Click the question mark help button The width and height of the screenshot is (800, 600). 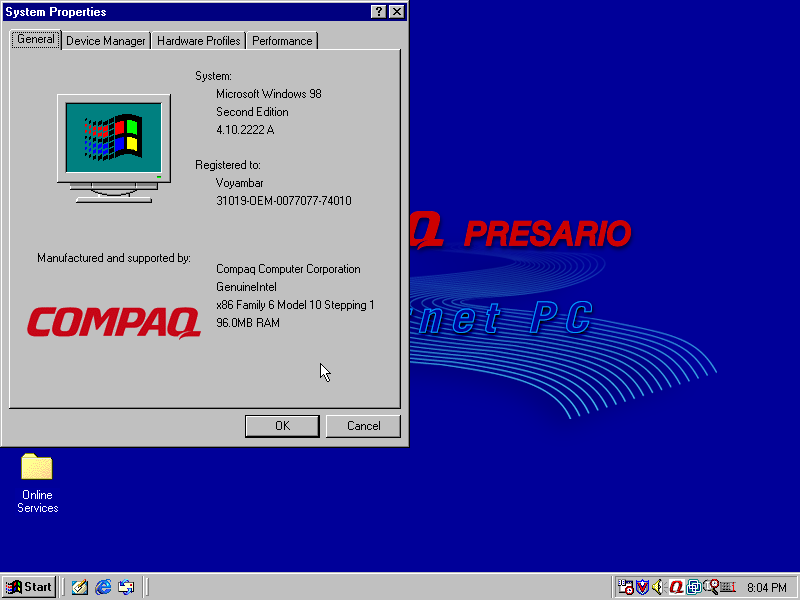pos(378,12)
